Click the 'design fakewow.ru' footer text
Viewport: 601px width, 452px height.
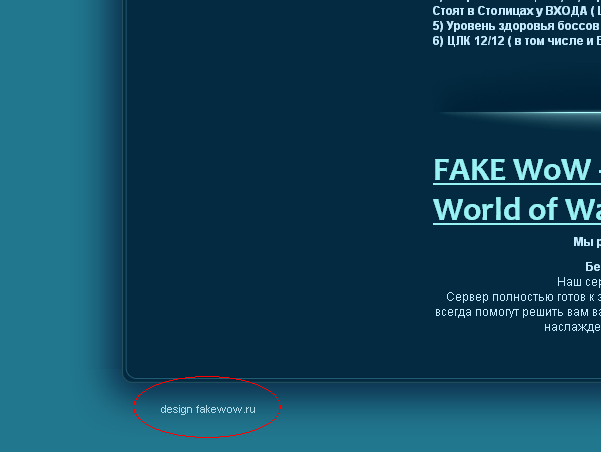[208, 409]
